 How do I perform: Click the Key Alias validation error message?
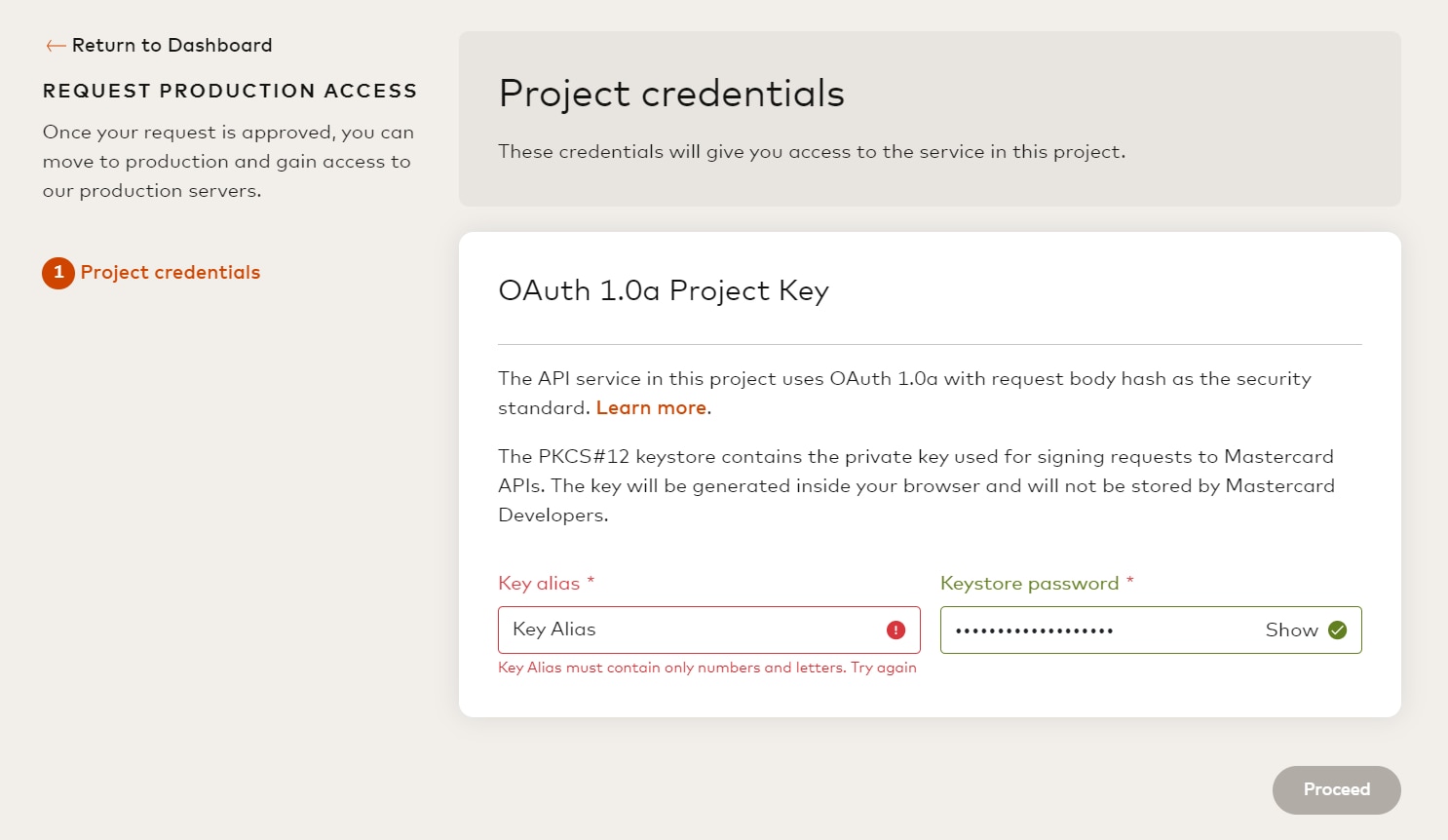[707, 668]
